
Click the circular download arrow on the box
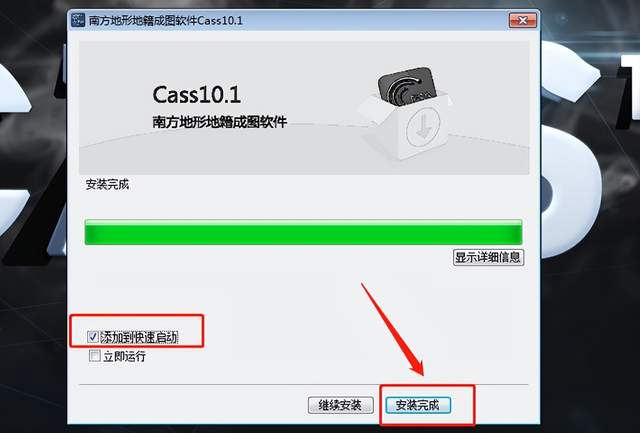coord(423,126)
